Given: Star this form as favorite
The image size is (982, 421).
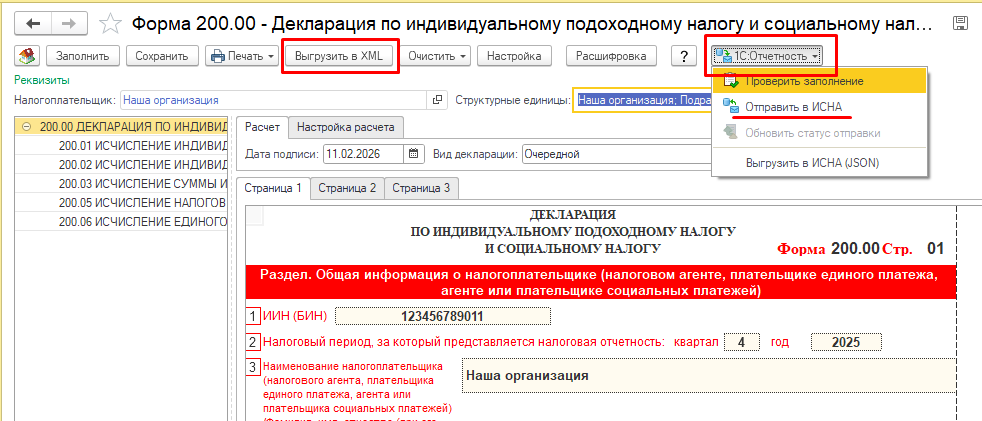Looking at the screenshot, I should (111, 22).
